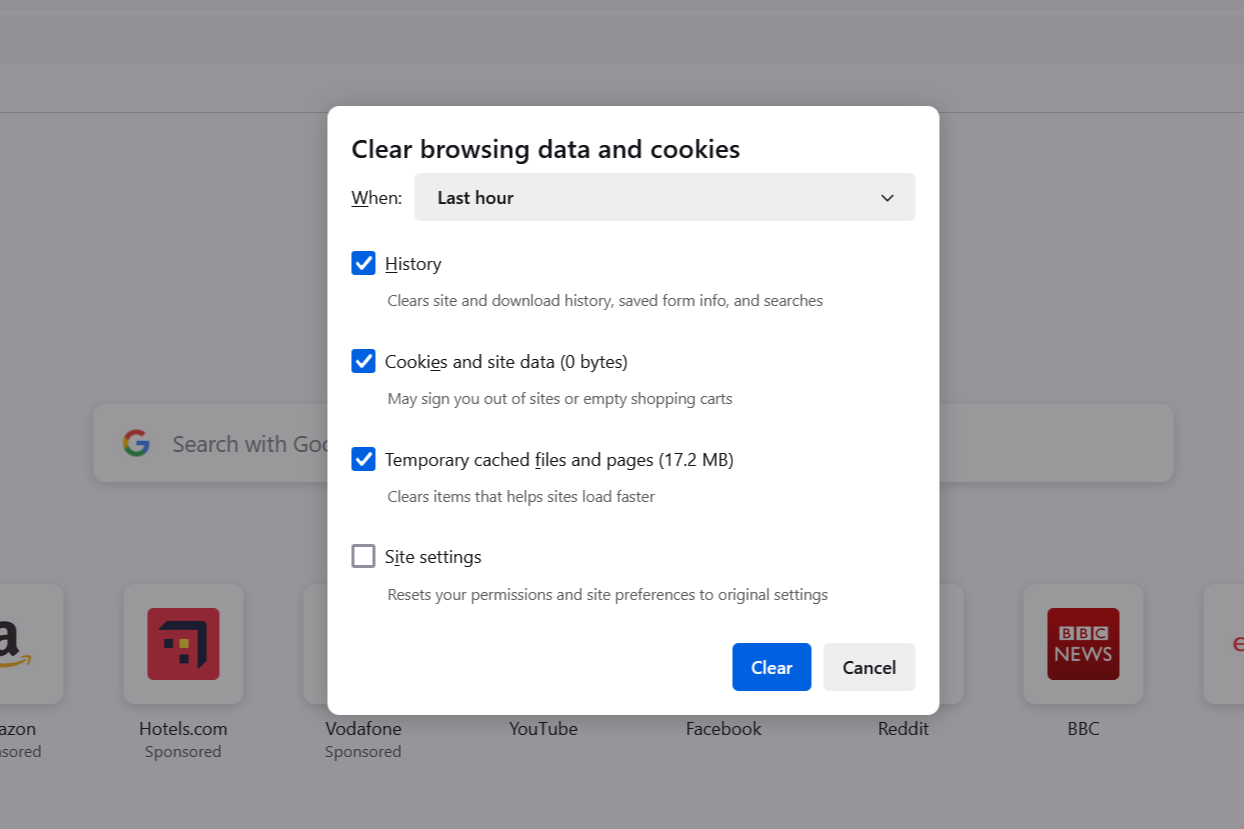Open the BBC News shortcut tile
Screen dimensions: 1244x829
1083,644
